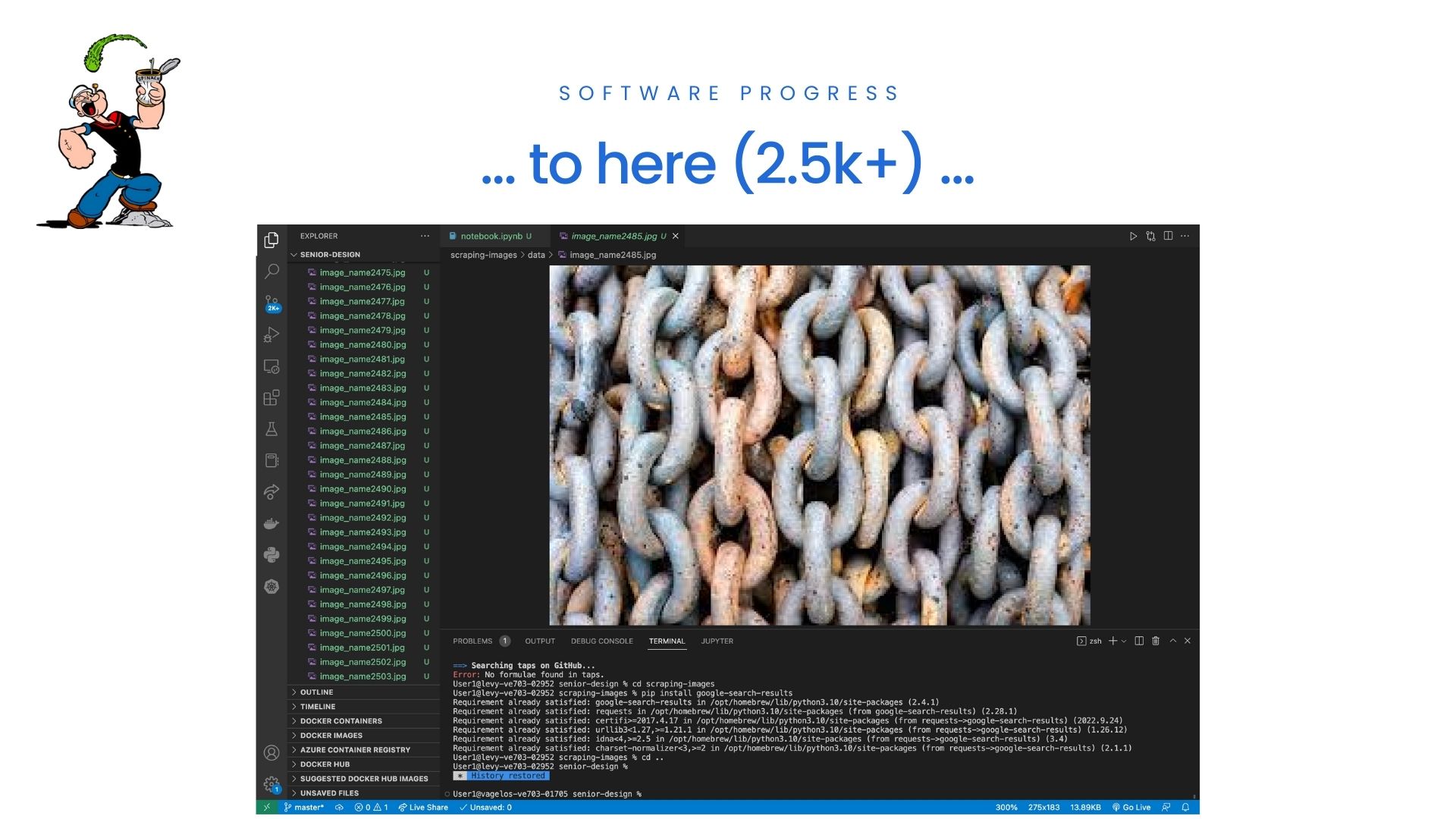Open Run and Debug view
The image size is (1456, 819).
(x=271, y=334)
